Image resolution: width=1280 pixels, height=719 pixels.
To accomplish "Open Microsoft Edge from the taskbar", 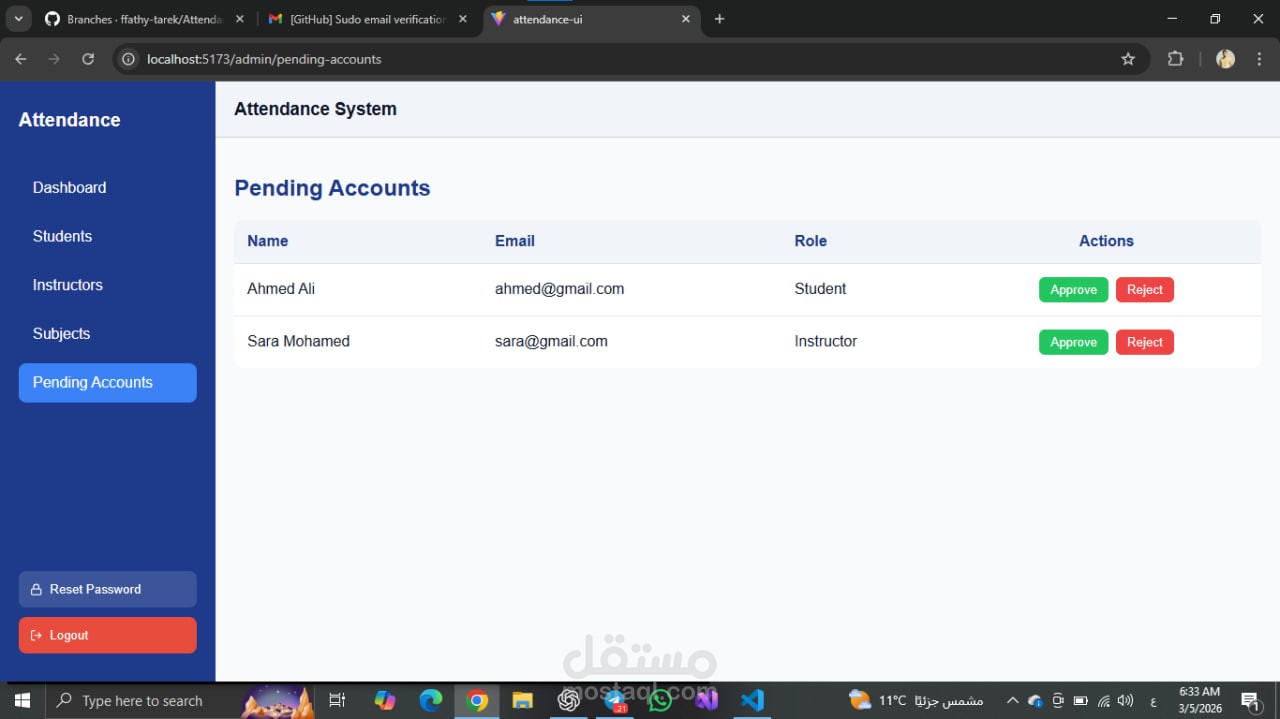I will click(431, 701).
